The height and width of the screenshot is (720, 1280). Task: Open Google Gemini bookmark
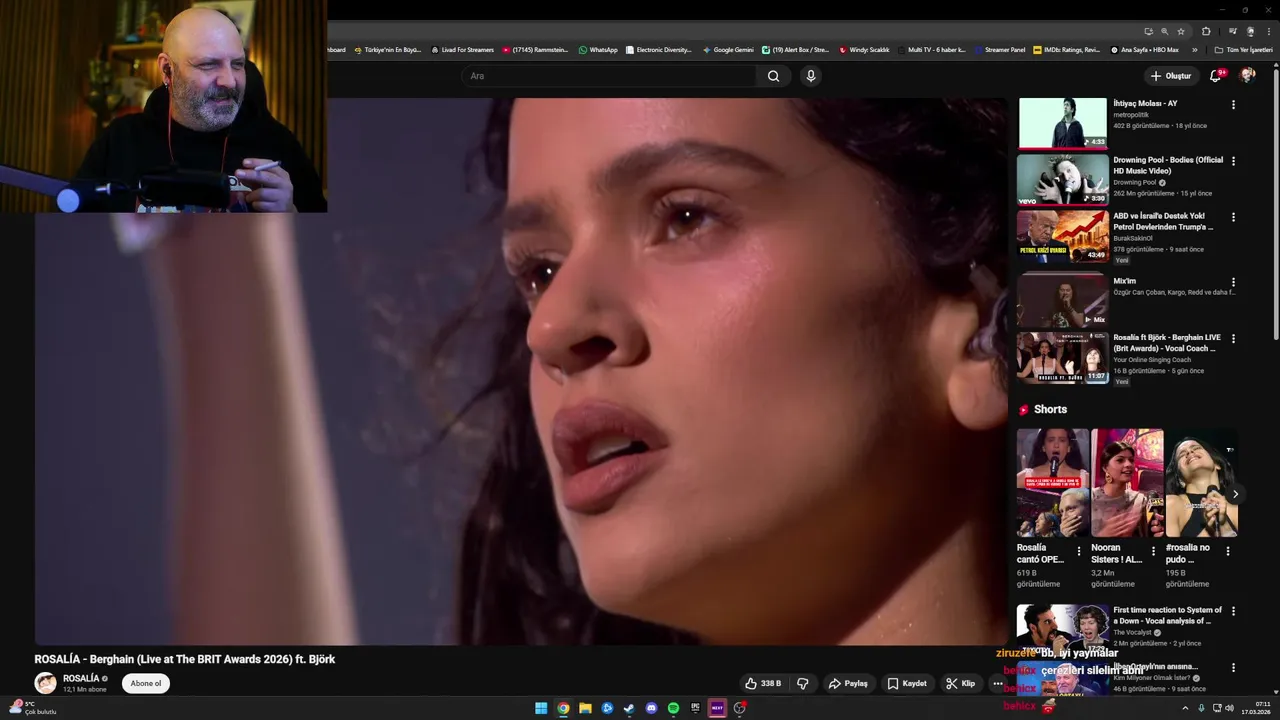728,50
